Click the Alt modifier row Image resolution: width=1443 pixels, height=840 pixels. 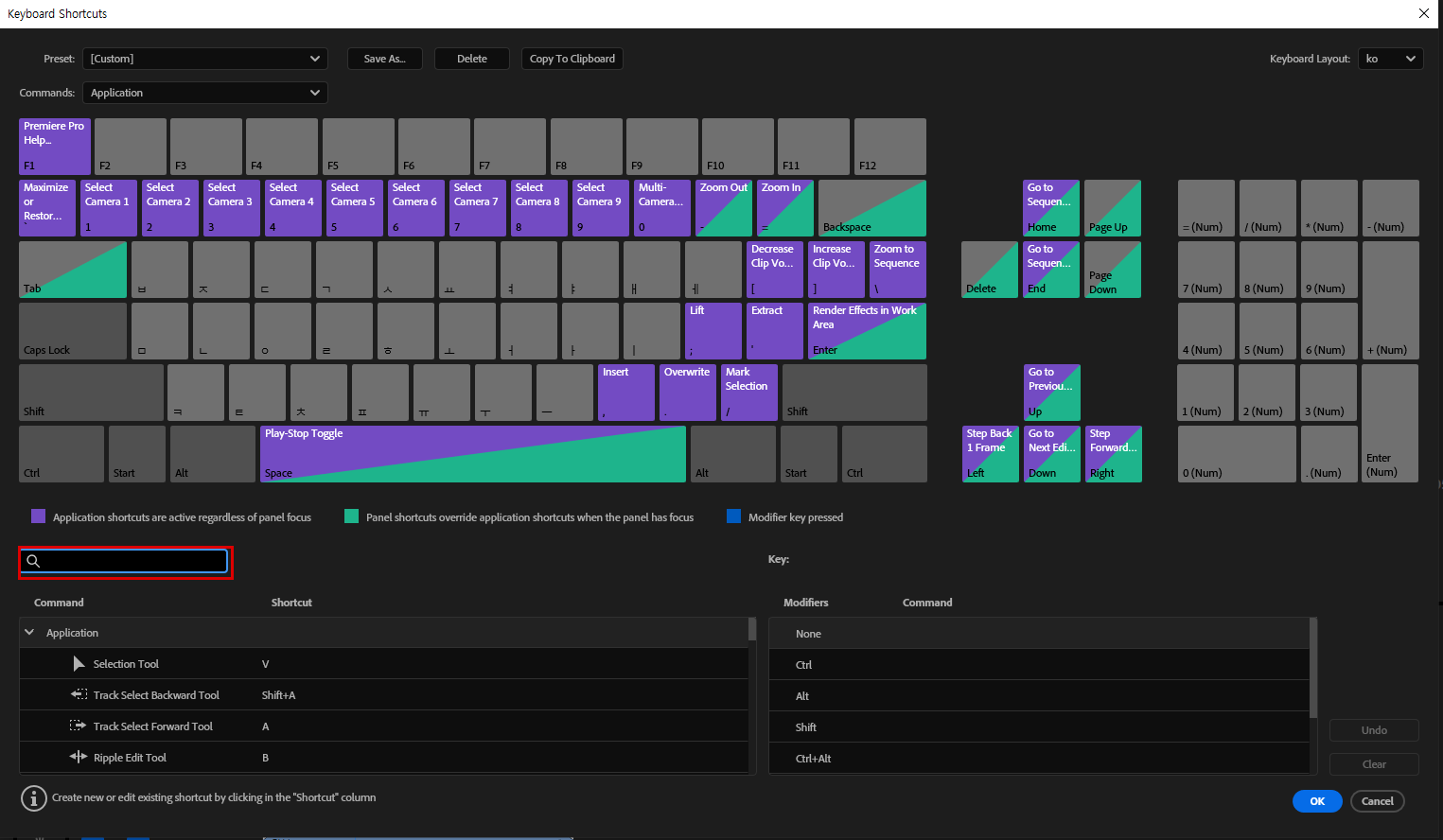tap(1039, 696)
